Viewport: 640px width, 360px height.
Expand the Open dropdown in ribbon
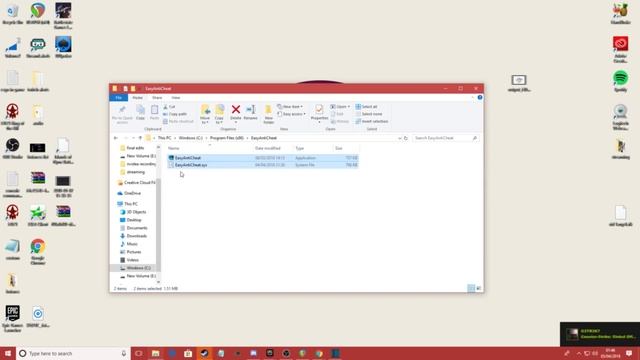(x=340, y=107)
